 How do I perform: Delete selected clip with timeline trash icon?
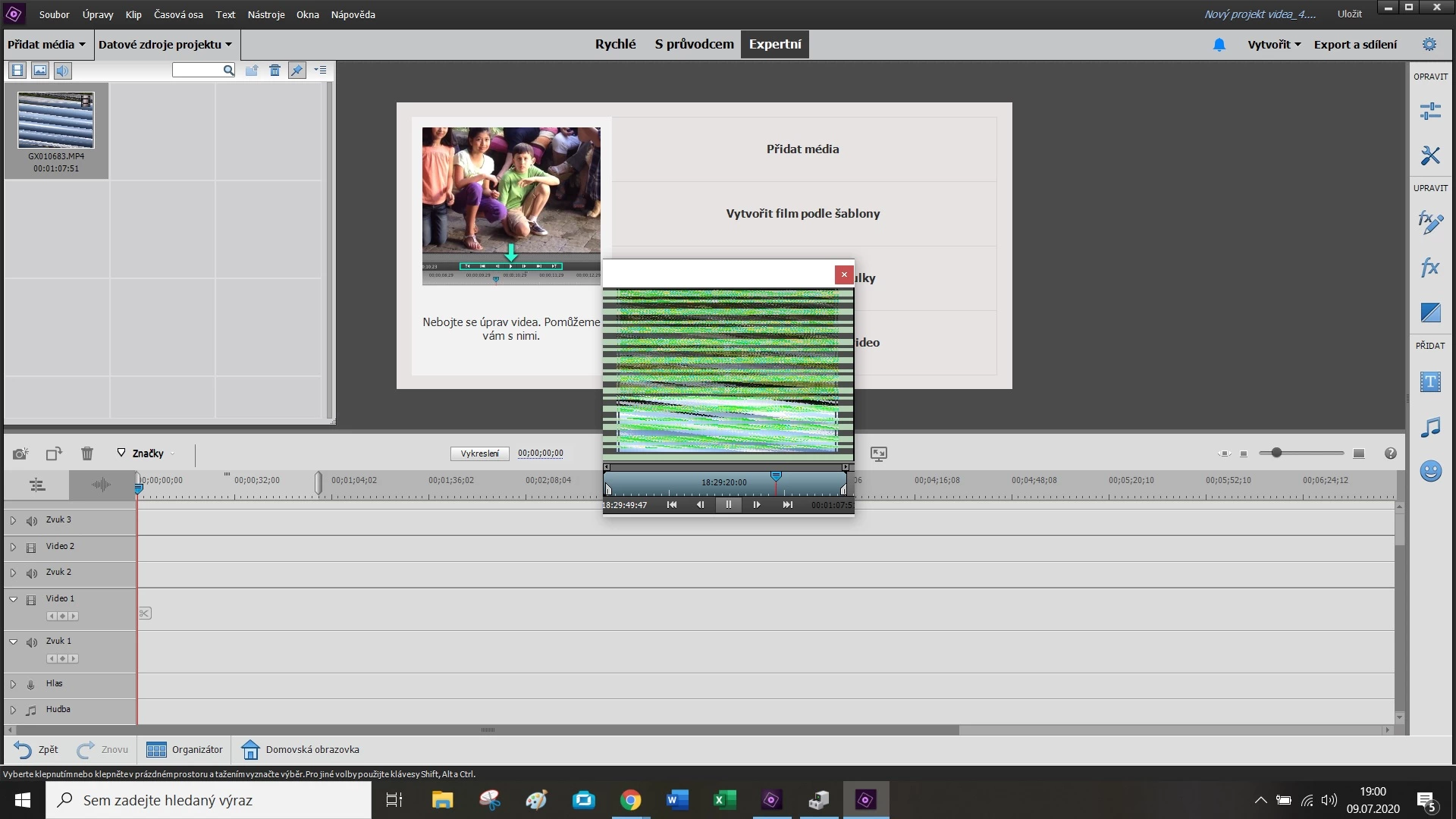pyautogui.click(x=87, y=453)
